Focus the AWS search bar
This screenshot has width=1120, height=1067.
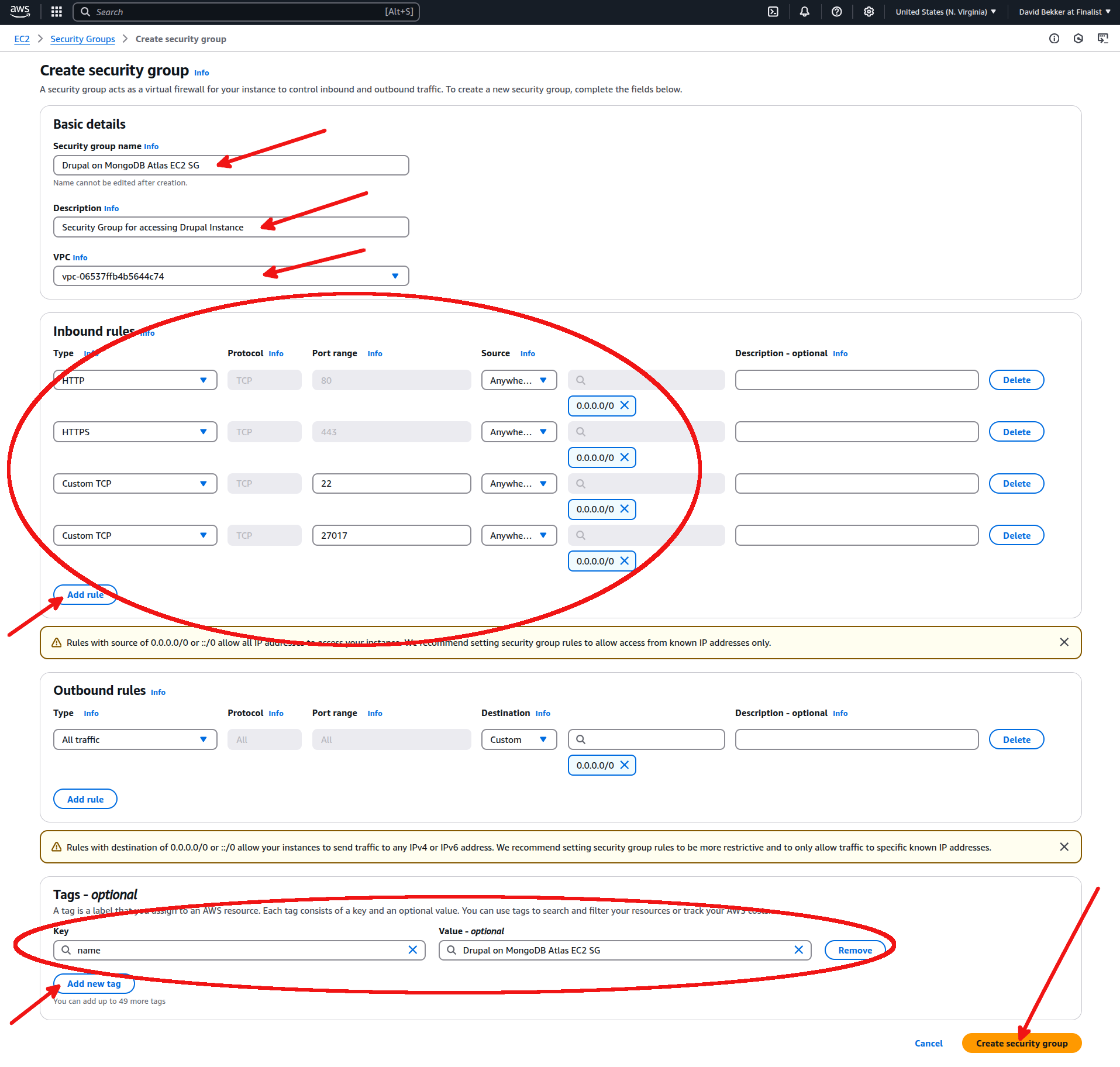(246, 12)
